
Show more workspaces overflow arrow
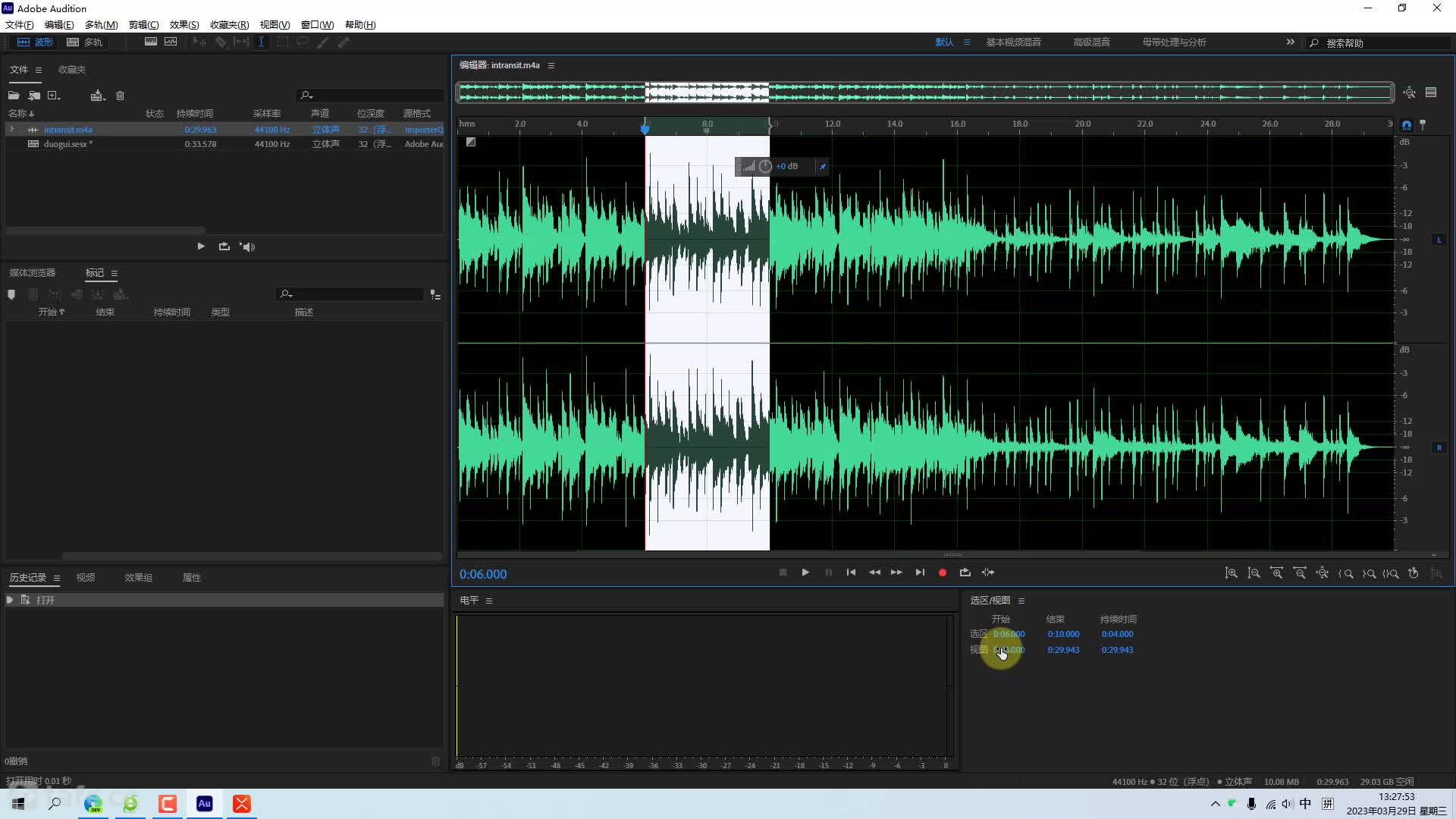tap(1291, 42)
